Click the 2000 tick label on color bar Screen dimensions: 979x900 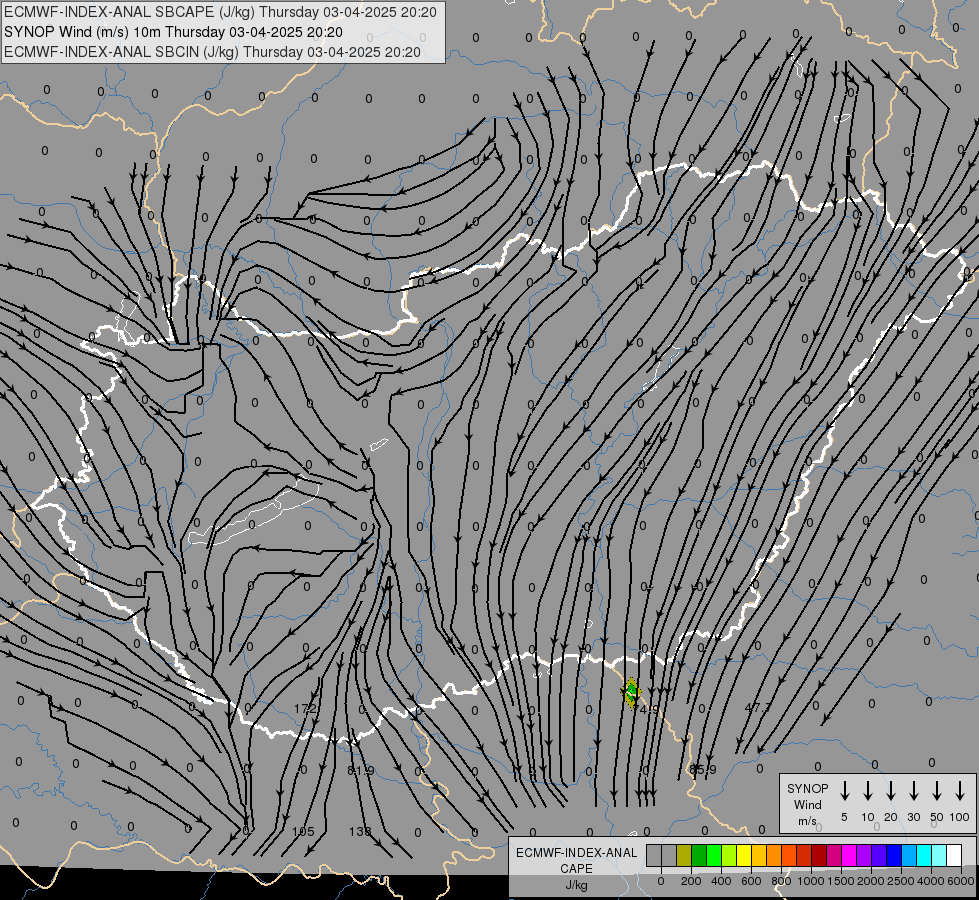871,881
